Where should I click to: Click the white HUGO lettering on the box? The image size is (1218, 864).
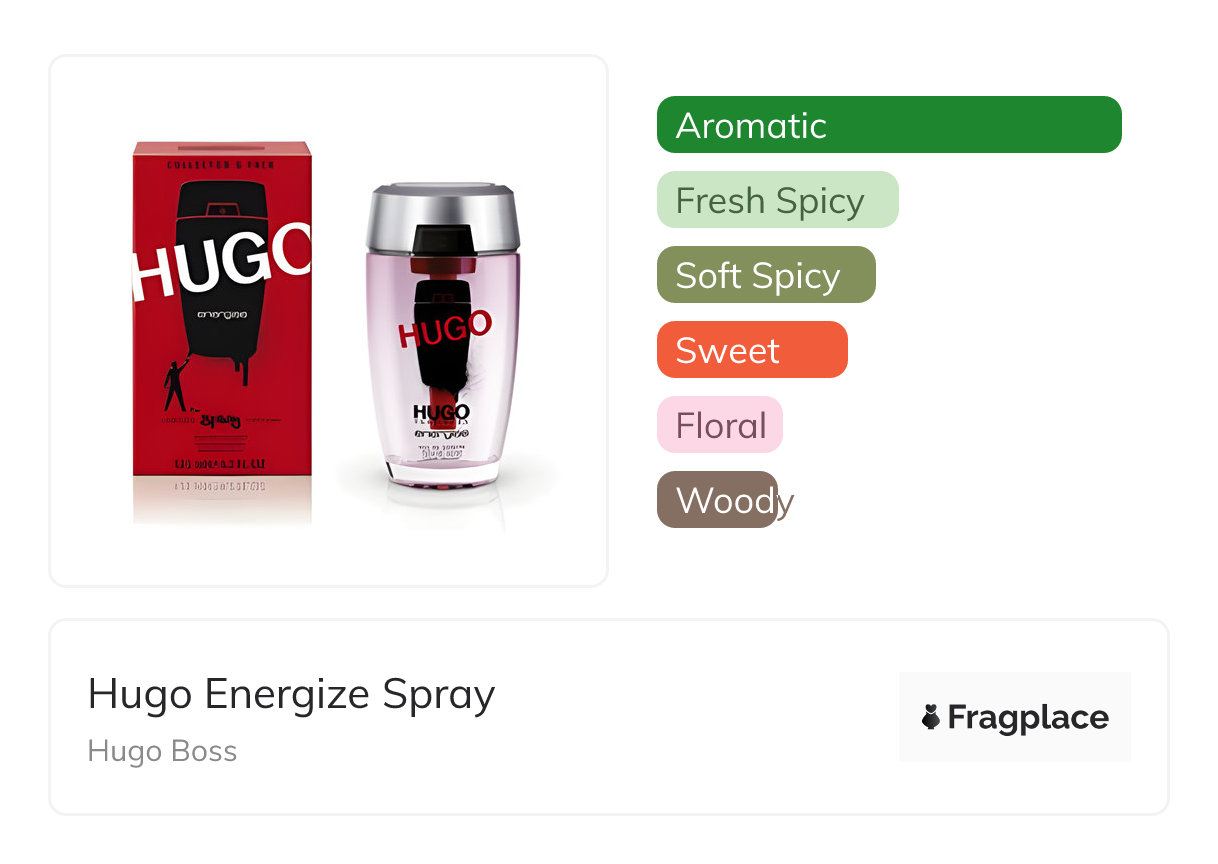(x=222, y=262)
